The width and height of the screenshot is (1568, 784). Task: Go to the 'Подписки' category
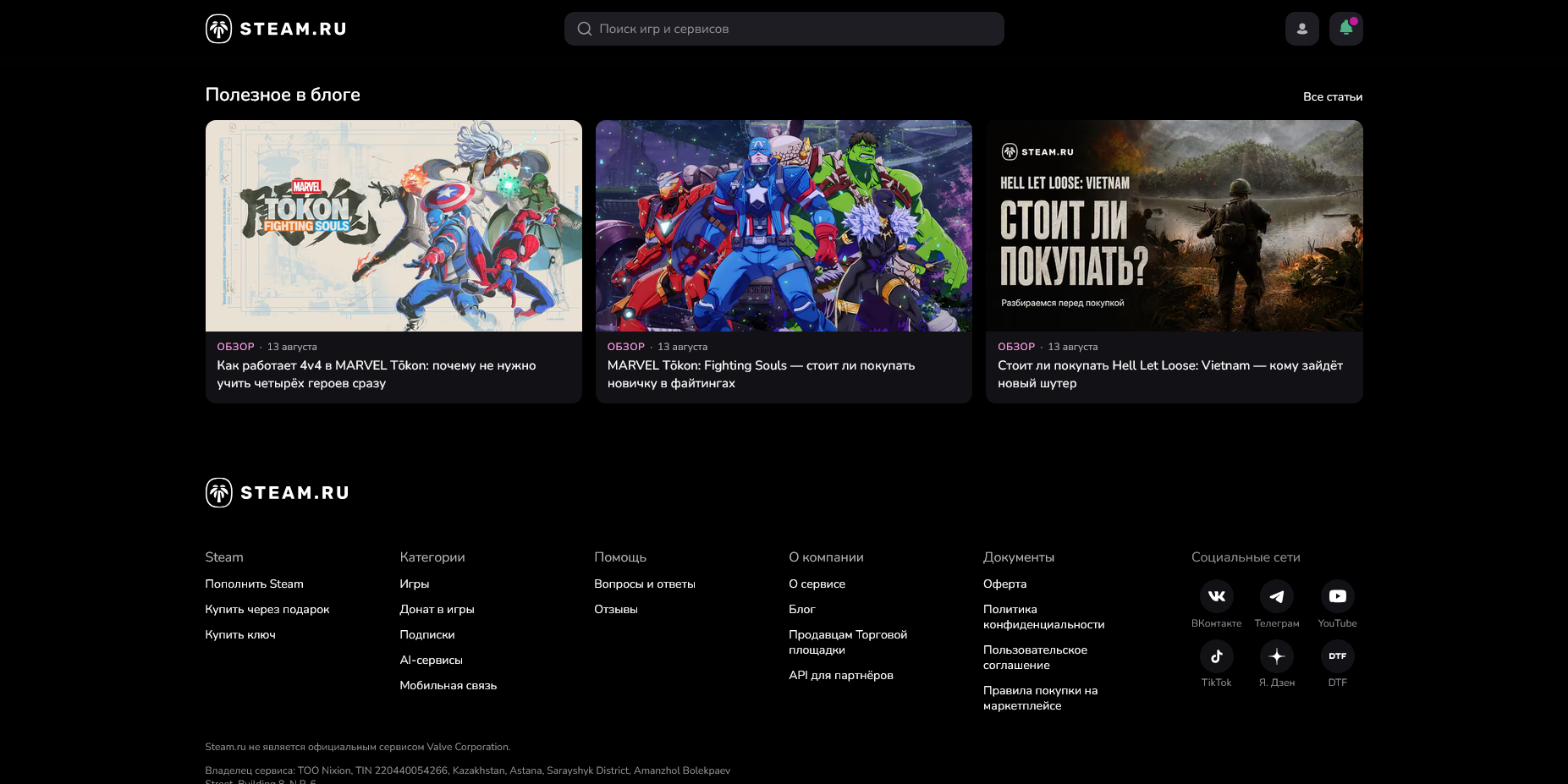coord(426,634)
